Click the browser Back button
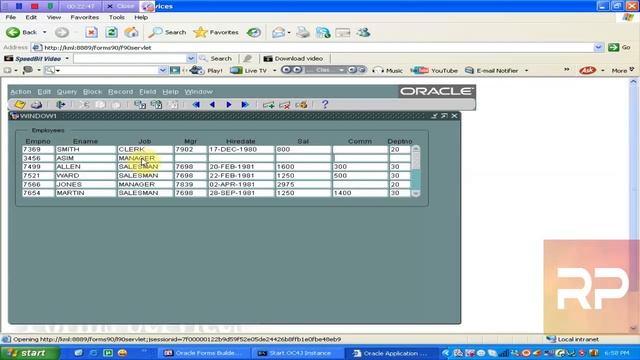This screenshot has width=640, height=360. point(22,32)
